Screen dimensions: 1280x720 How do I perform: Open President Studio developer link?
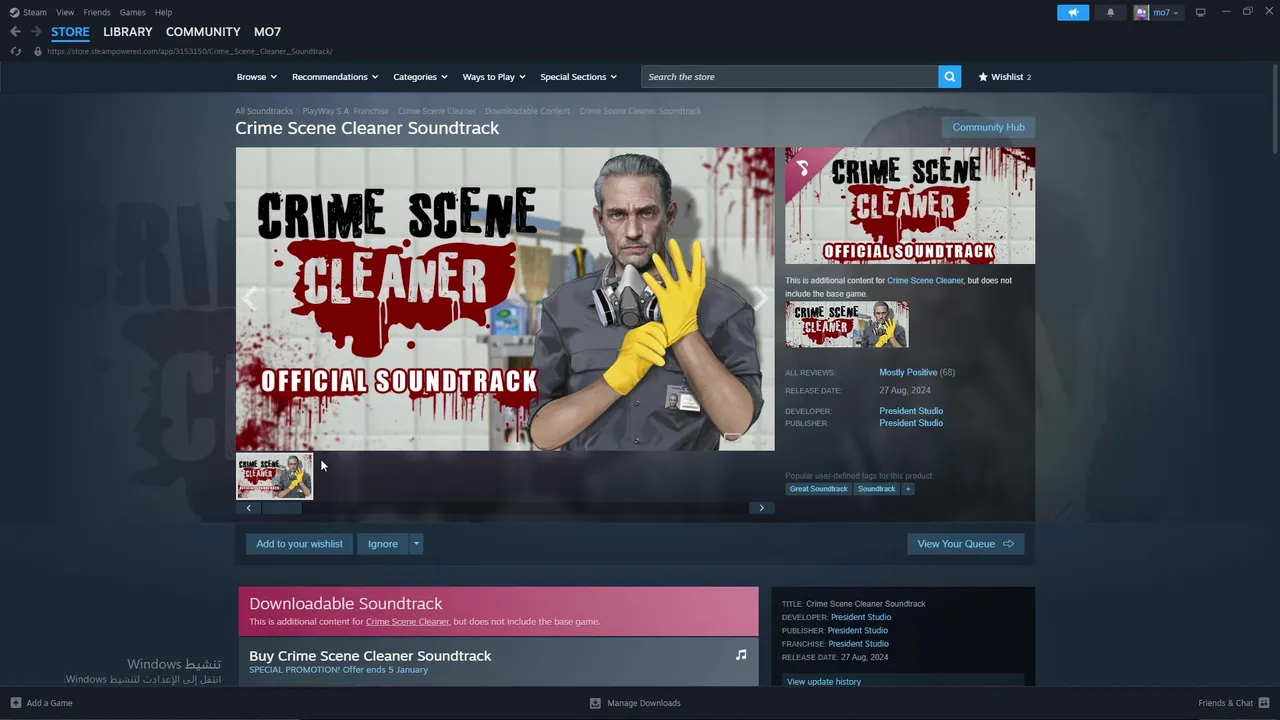click(911, 411)
